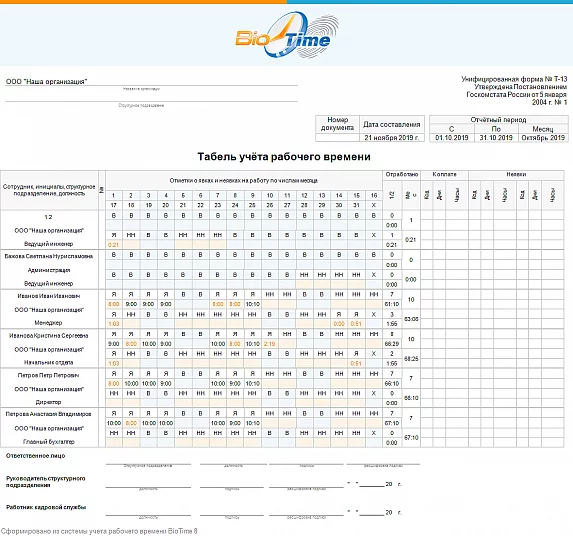Click the 'Директор' position label
Screen dimensions: 573x536
(49, 402)
